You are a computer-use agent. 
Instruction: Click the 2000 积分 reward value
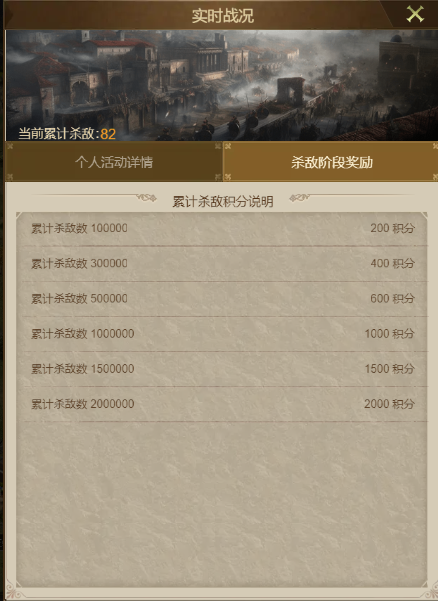(x=389, y=404)
